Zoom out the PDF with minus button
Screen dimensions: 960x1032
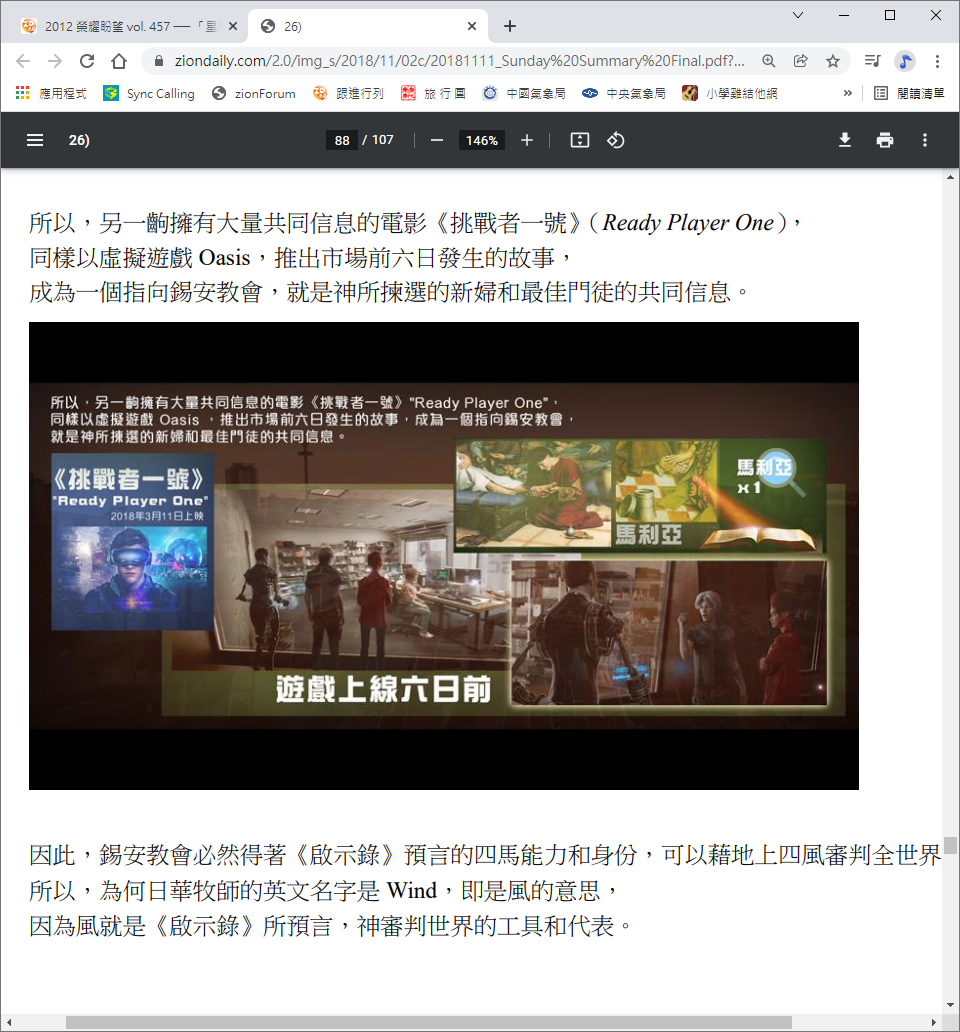[x=437, y=140]
